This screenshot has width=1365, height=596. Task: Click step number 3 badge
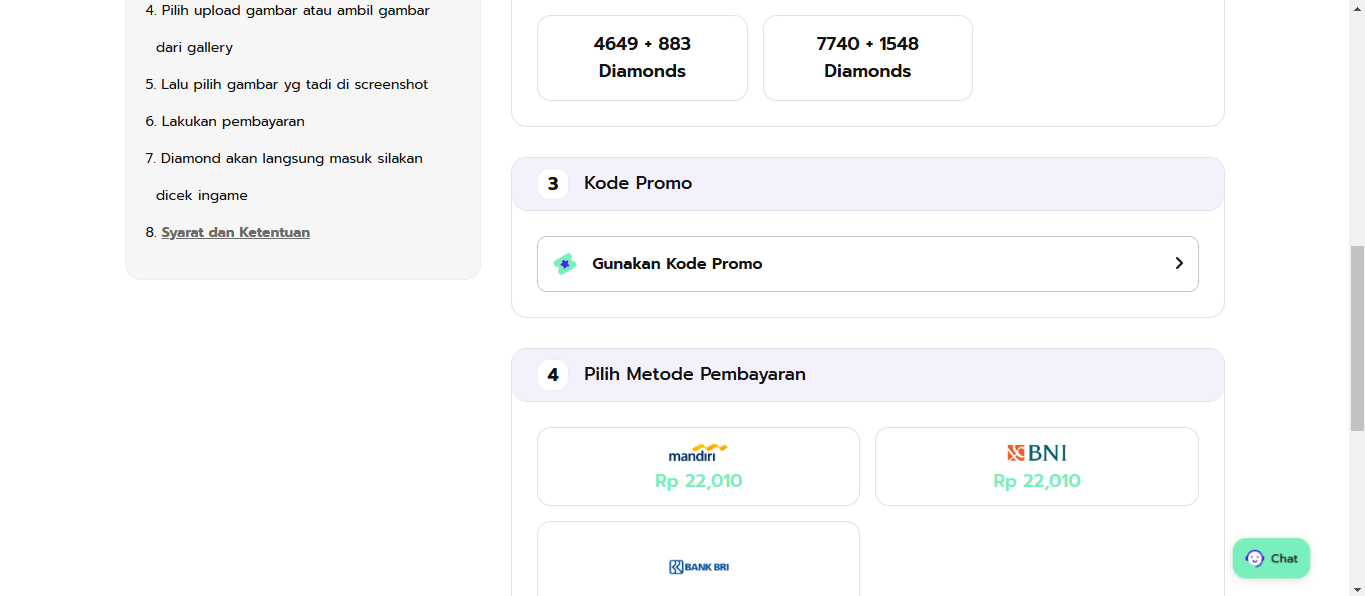pyautogui.click(x=553, y=184)
